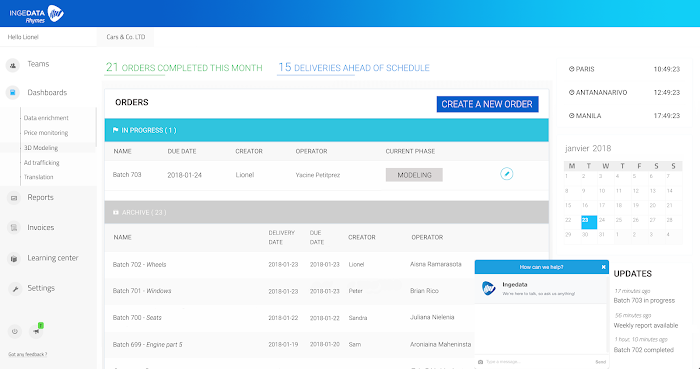Edit Batch 703 with pencil icon
This screenshot has height=369, width=700.
point(506,174)
